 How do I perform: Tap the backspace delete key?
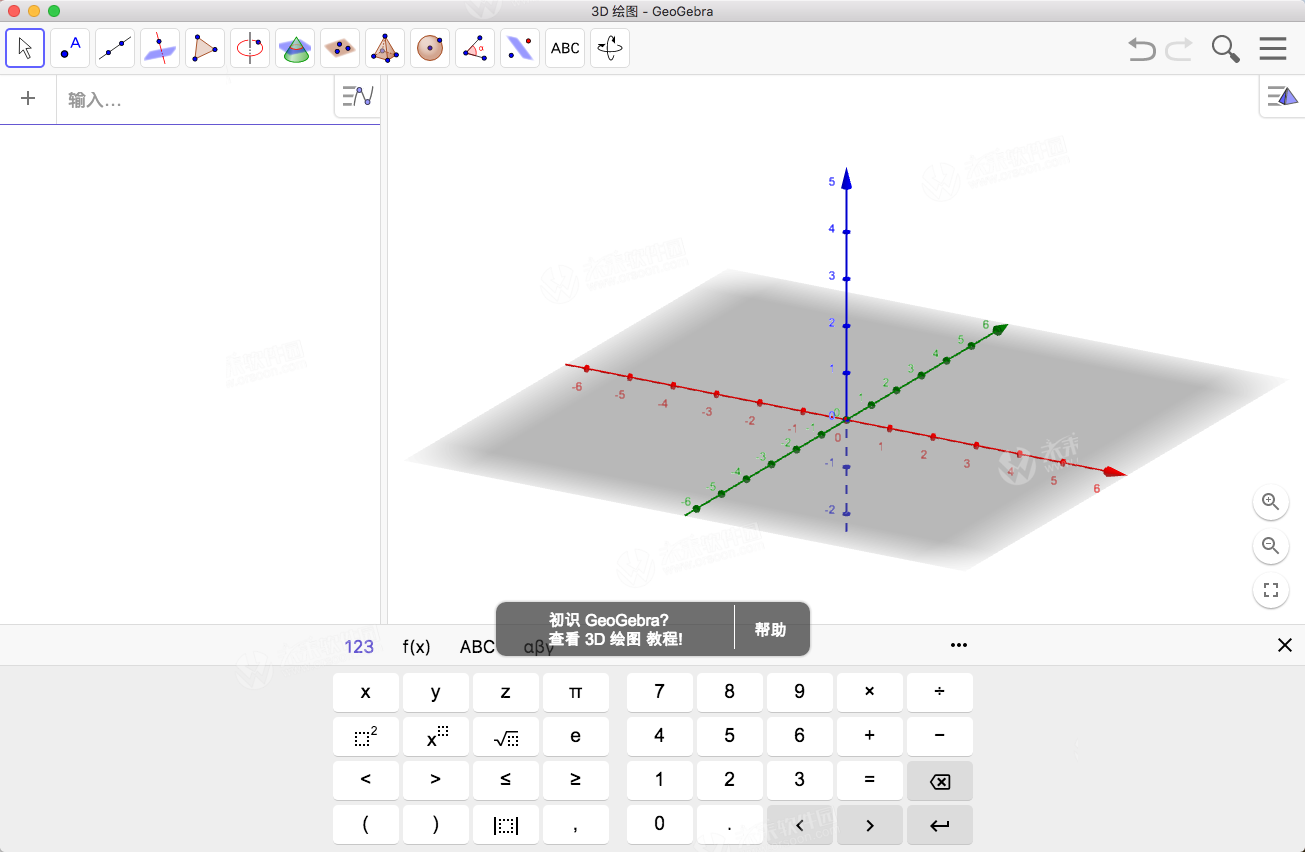940,780
